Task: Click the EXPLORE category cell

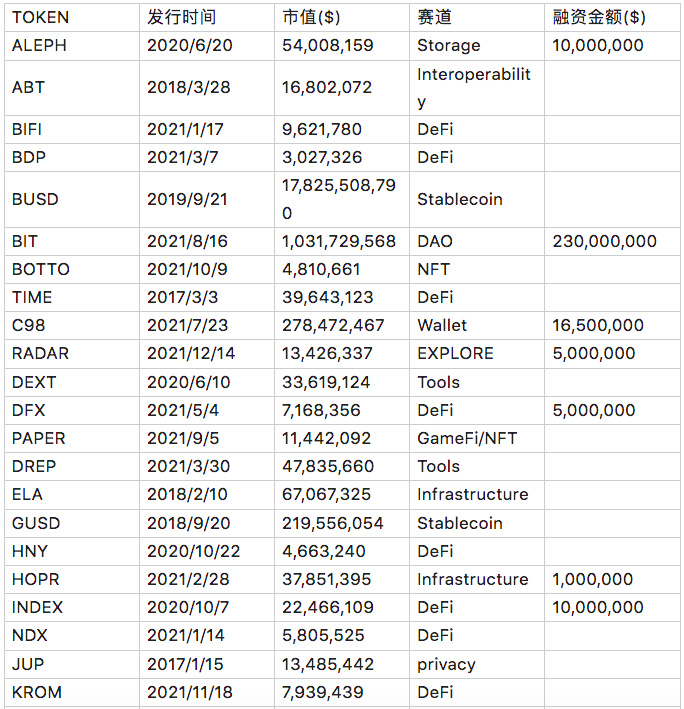Action: (x=477, y=354)
